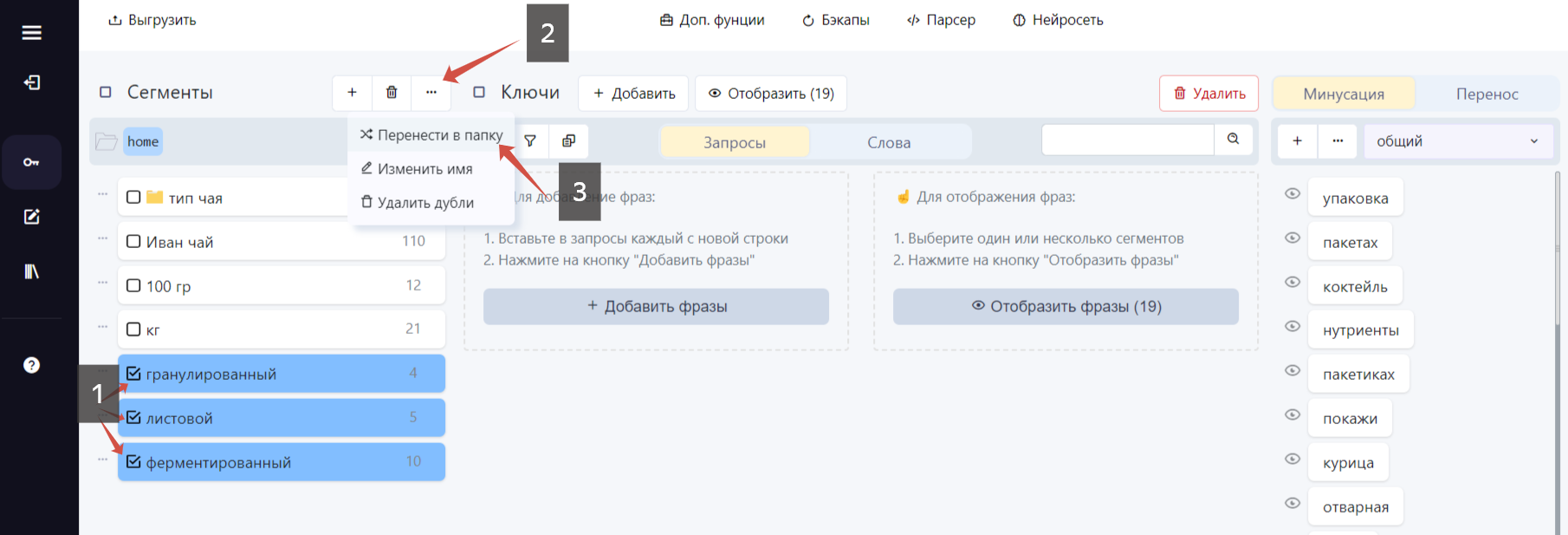
Task: Select the упаковка minus word
Action: tap(1356, 198)
